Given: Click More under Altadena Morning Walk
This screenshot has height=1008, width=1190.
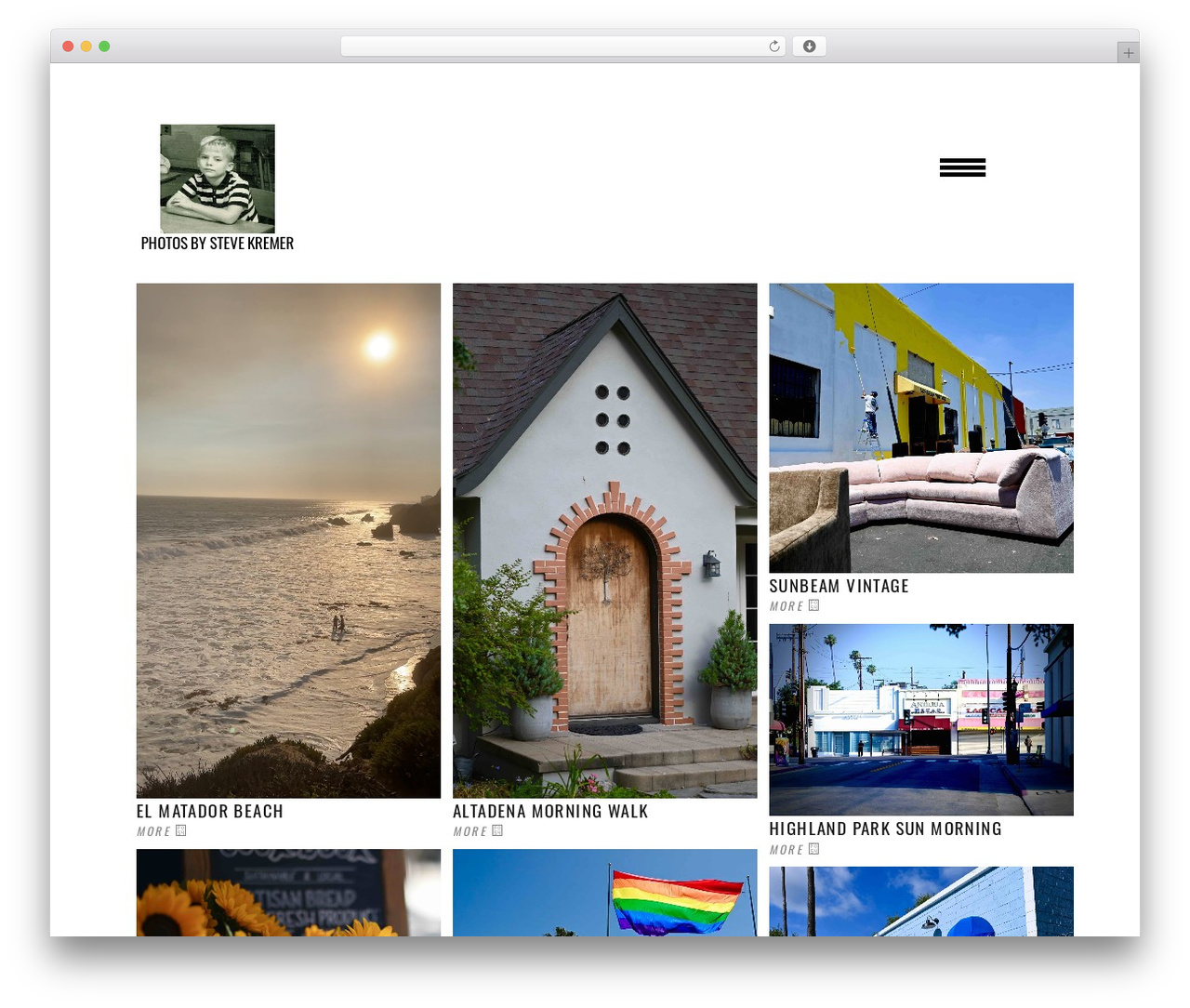Looking at the screenshot, I should [x=469, y=831].
